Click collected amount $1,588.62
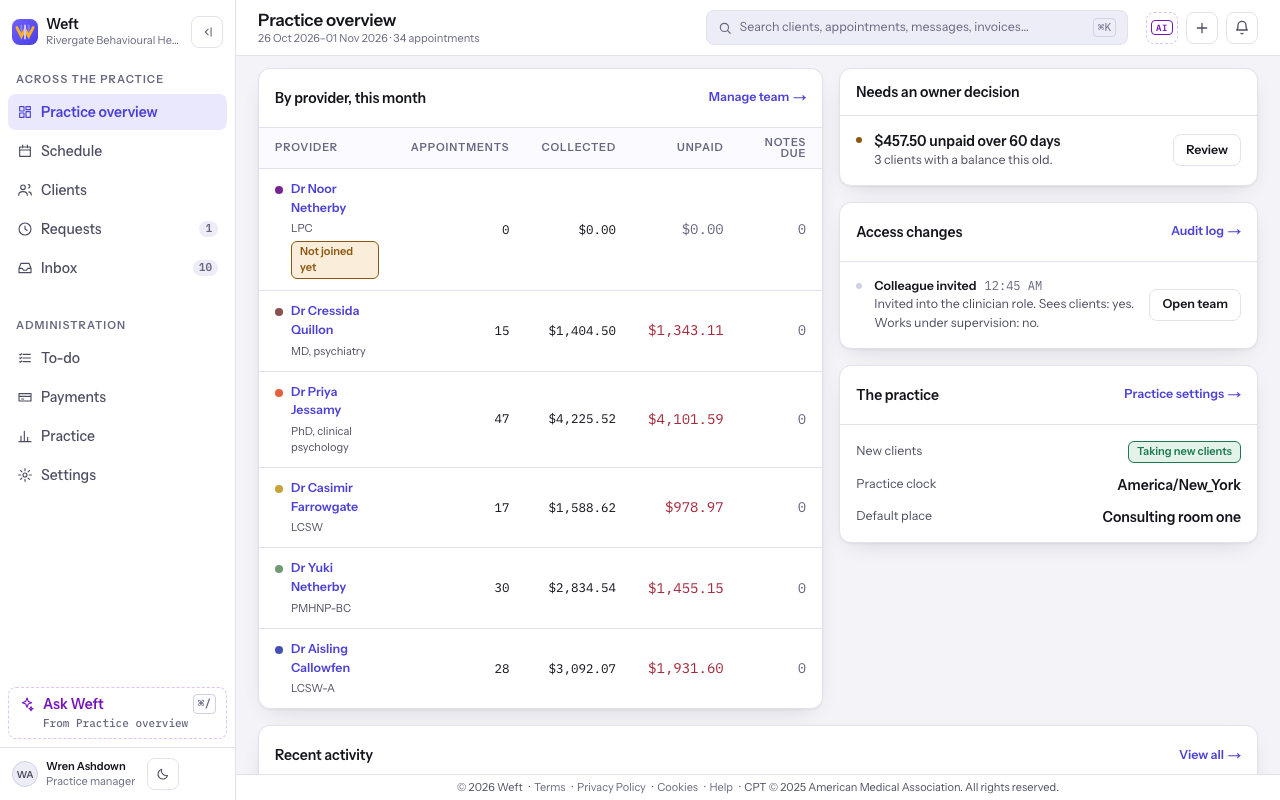The width and height of the screenshot is (1280, 800). (582, 508)
